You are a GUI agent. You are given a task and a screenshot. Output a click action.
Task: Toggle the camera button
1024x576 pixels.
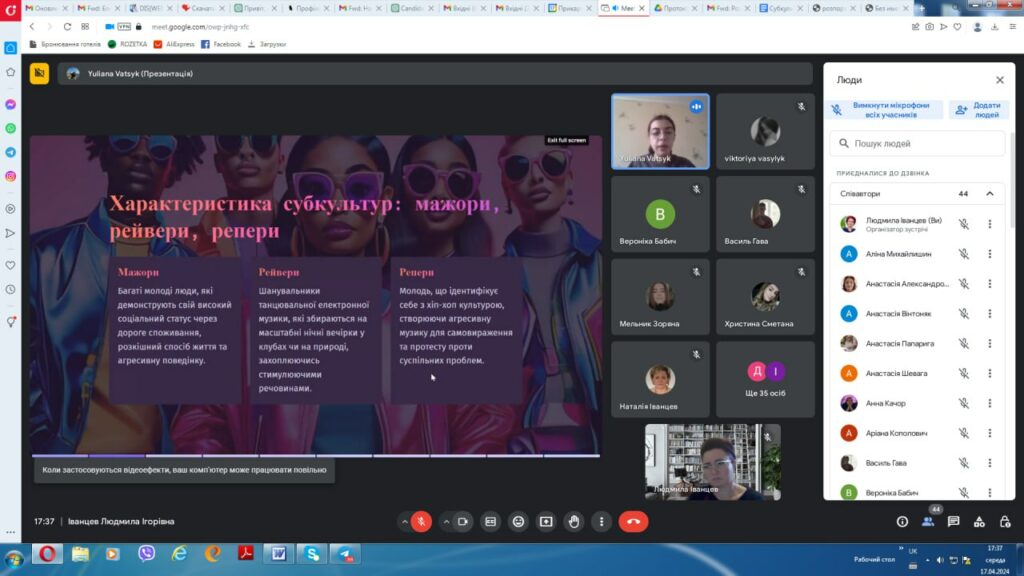pyautogui.click(x=462, y=522)
